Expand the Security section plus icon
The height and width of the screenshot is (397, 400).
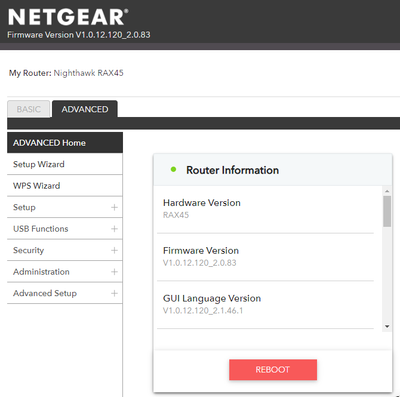pyautogui.click(x=114, y=250)
